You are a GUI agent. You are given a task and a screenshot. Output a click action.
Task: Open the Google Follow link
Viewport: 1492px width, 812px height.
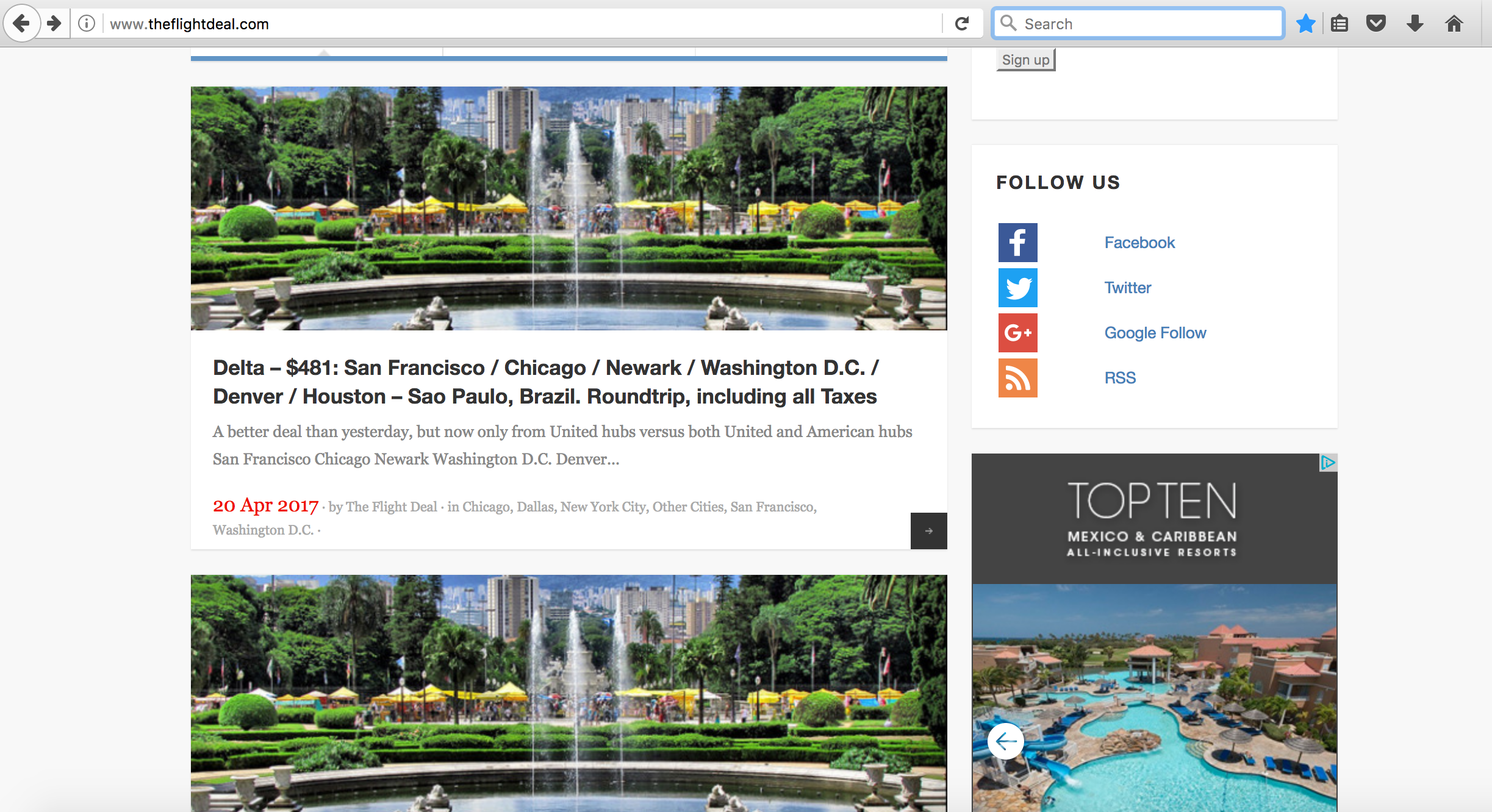point(1155,333)
